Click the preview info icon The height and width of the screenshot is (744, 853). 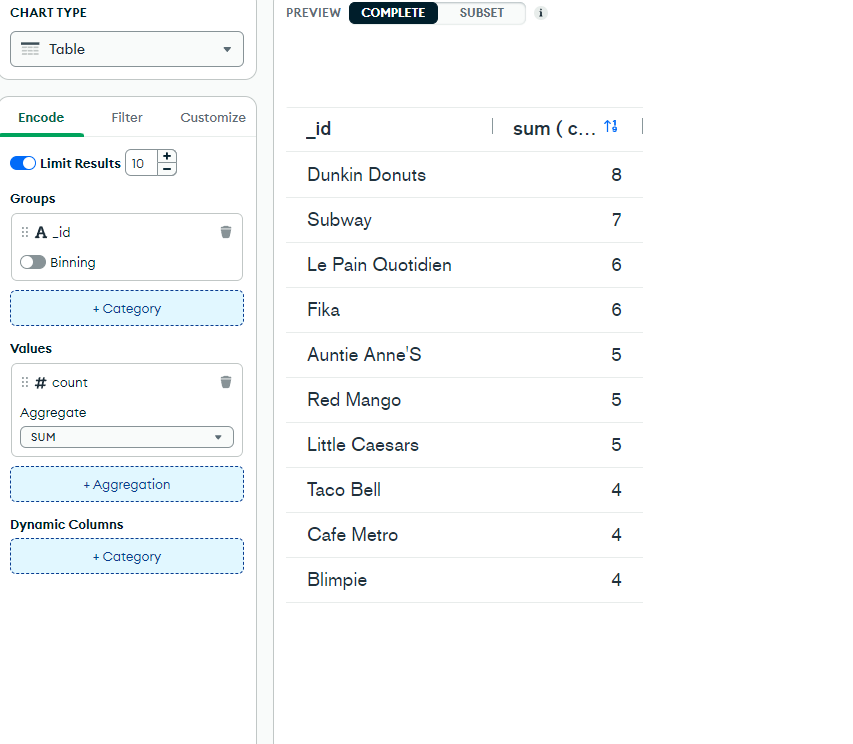pos(541,13)
